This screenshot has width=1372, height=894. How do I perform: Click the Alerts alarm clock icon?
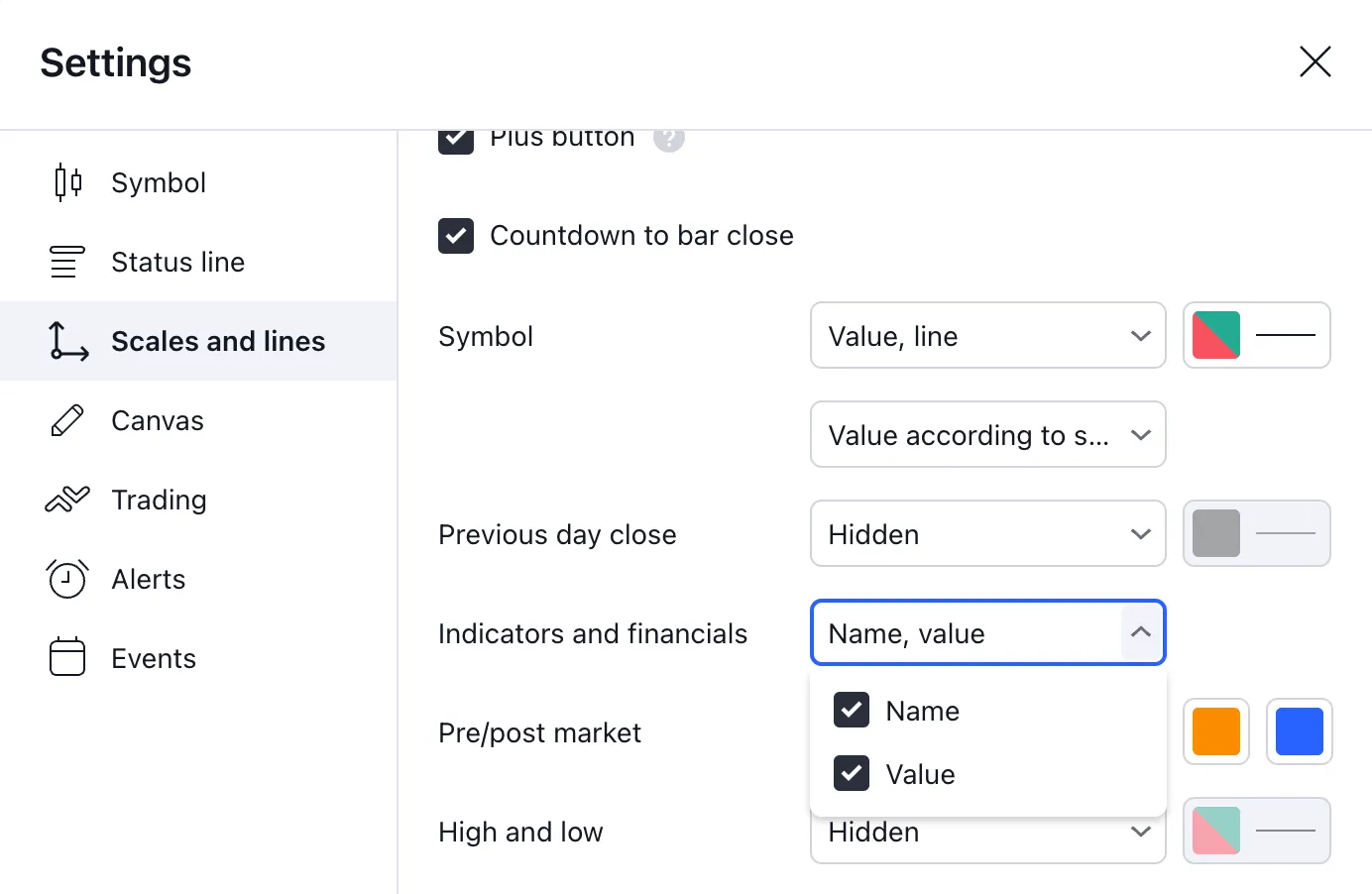coord(67,579)
